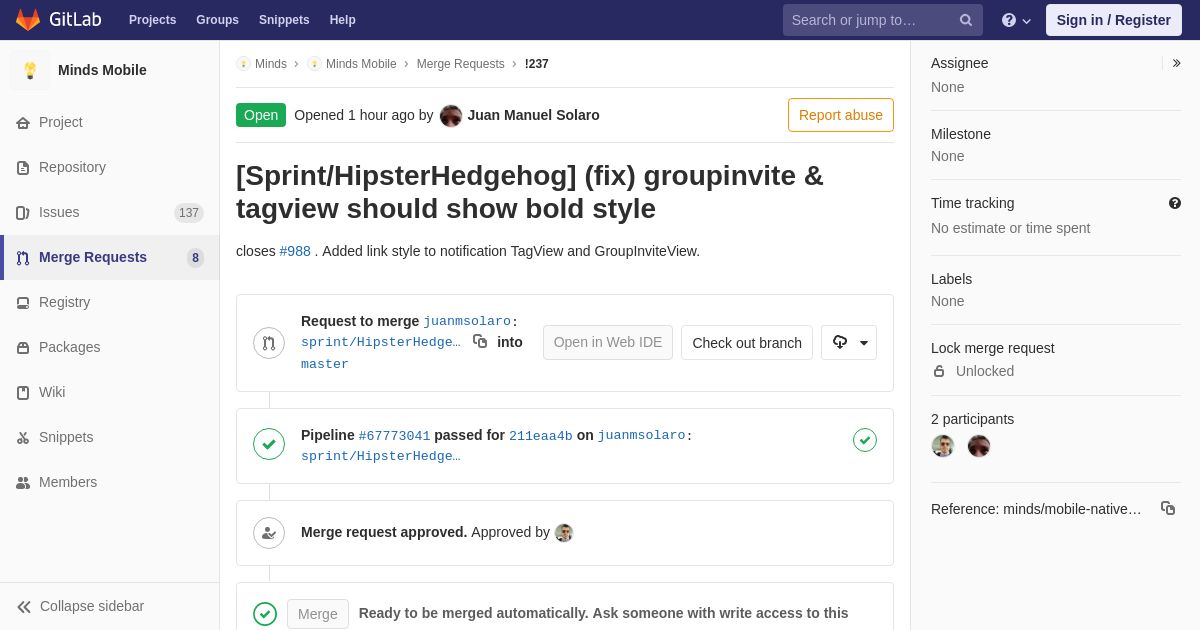The height and width of the screenshot is (630, 1200).
Task: Open Wiki in sidebar
Action: click(x=110, y=392)
